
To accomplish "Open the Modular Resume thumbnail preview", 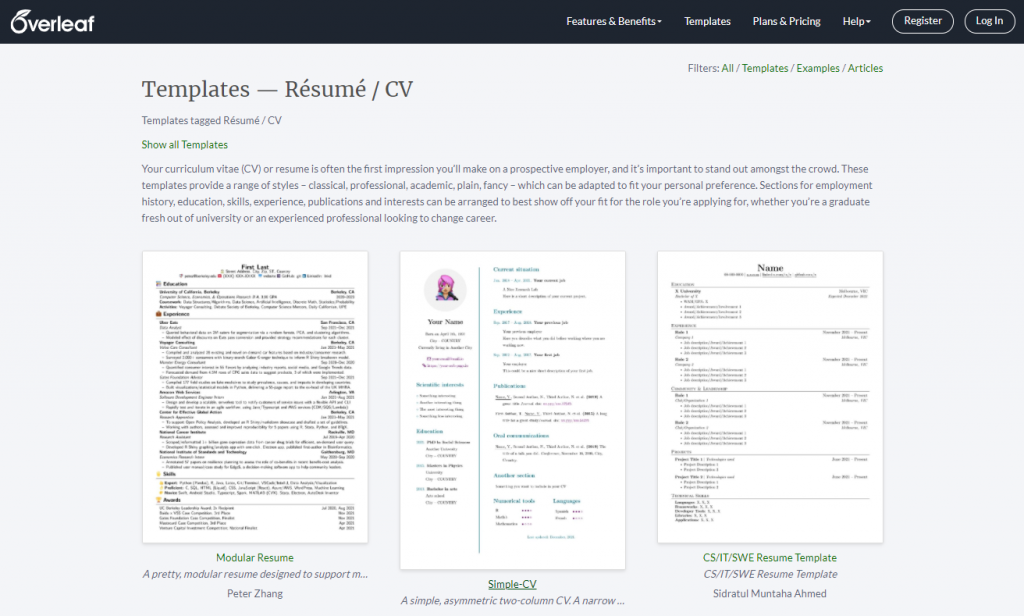I will coord(255,397).
